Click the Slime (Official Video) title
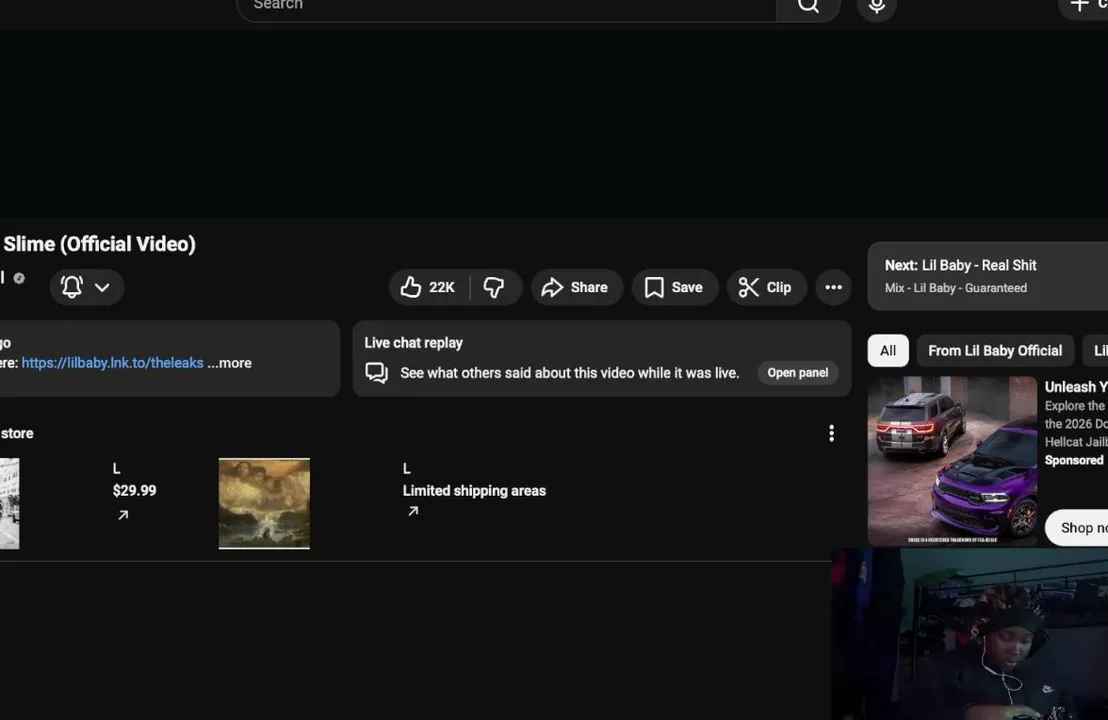This screenshot has height=720, width=1108. pyautogui.click(x=98, y=244)
